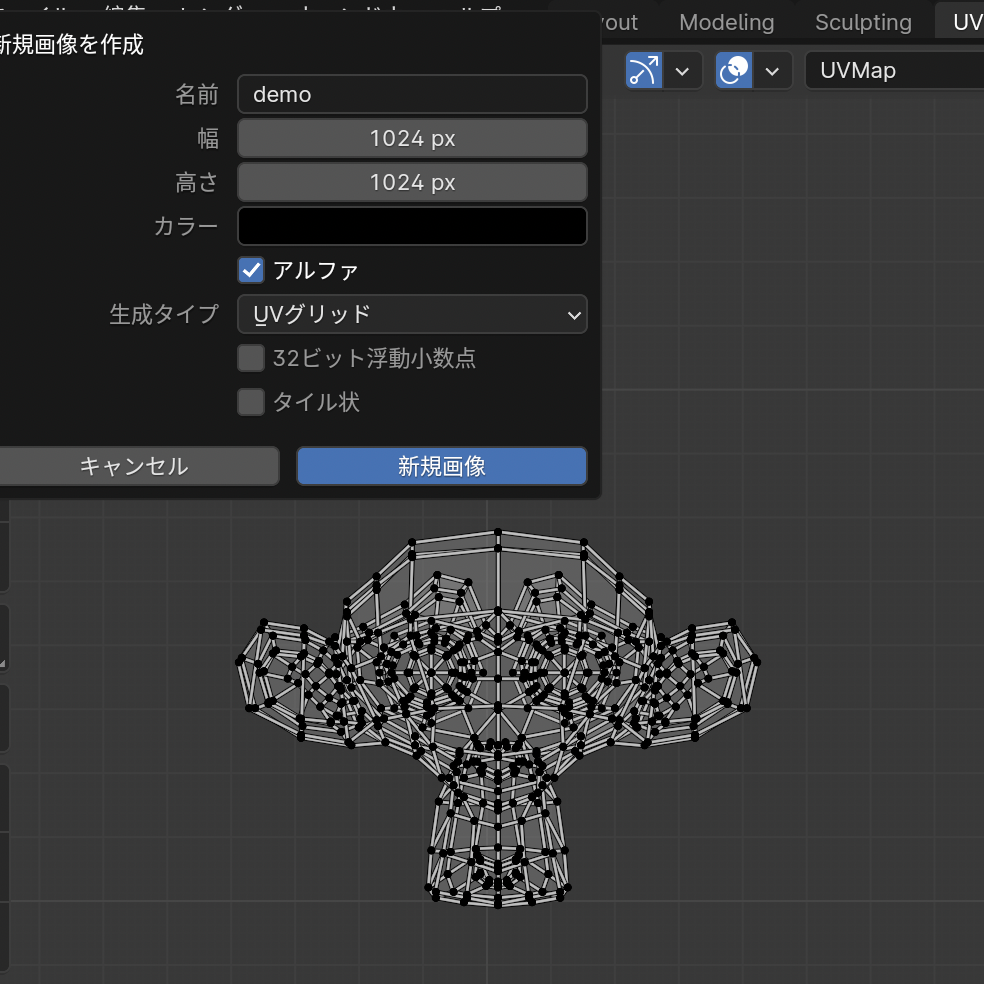Image resolution: width=984 pixels, height=984 pixels.
Task: Toggle the overlays display icon
Action: 734,71
